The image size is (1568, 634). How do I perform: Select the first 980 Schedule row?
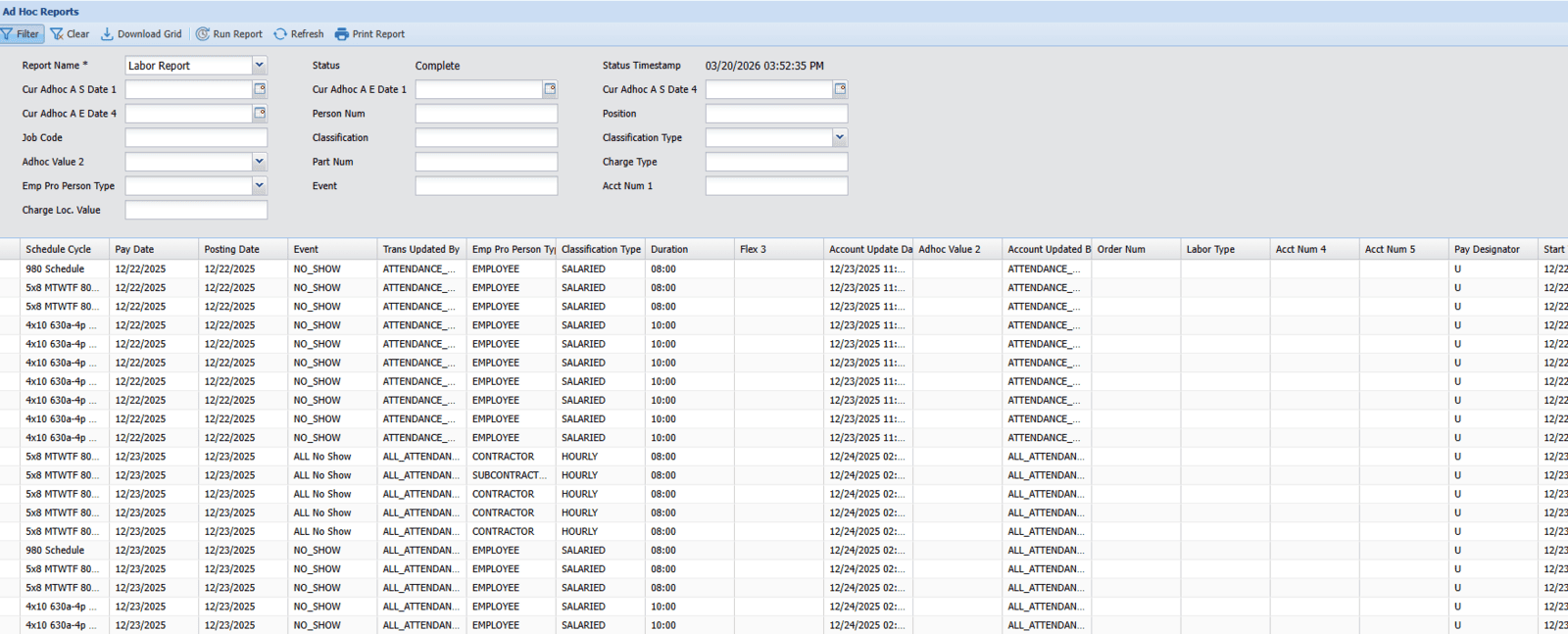coord(55,269)
